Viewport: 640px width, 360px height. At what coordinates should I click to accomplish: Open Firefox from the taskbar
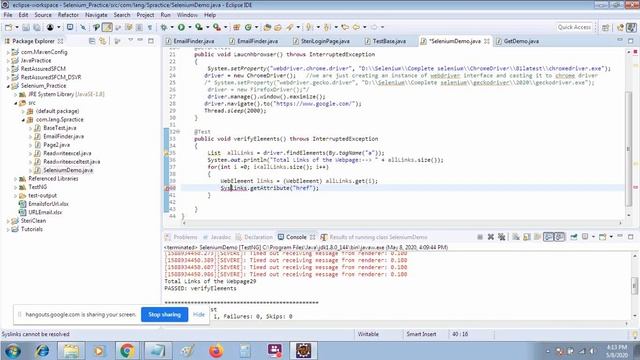pos(216,351)
